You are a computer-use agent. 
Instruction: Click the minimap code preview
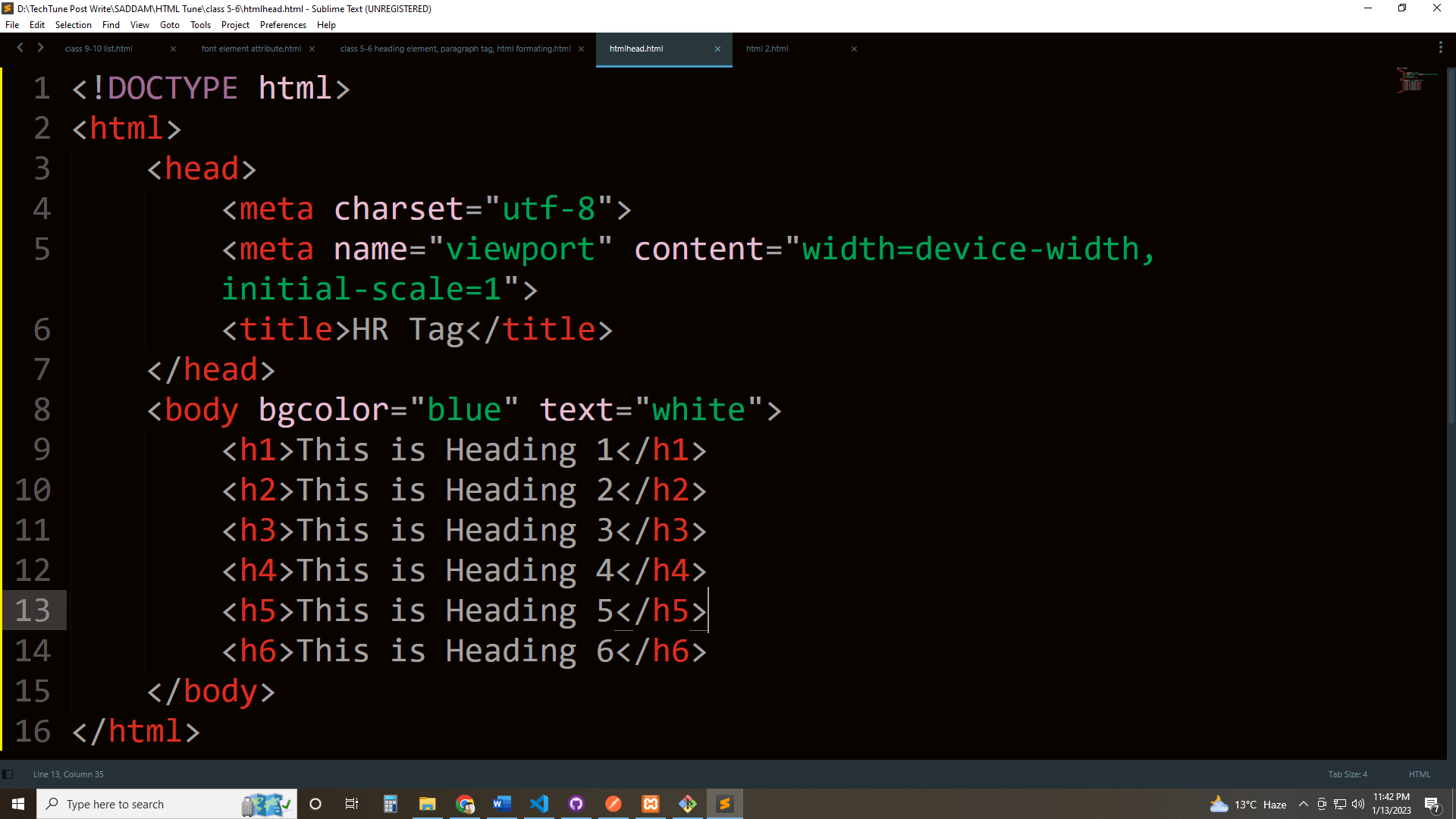coord(1412,80)
